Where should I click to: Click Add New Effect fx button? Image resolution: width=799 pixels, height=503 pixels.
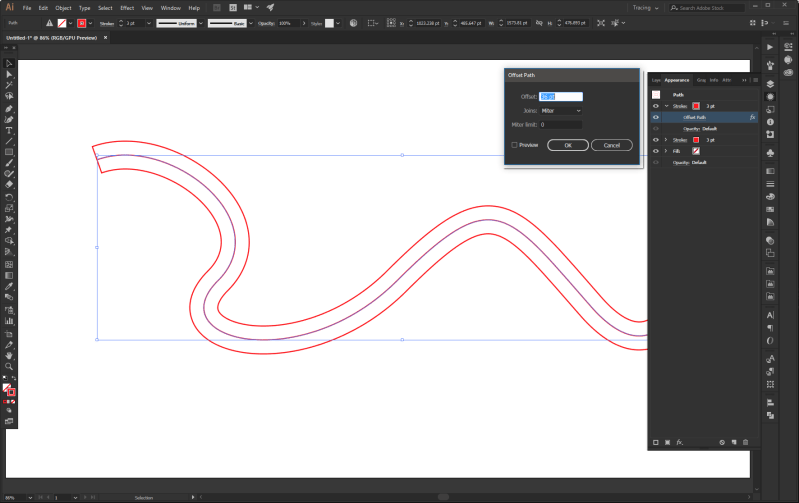[x=680, y=442]
